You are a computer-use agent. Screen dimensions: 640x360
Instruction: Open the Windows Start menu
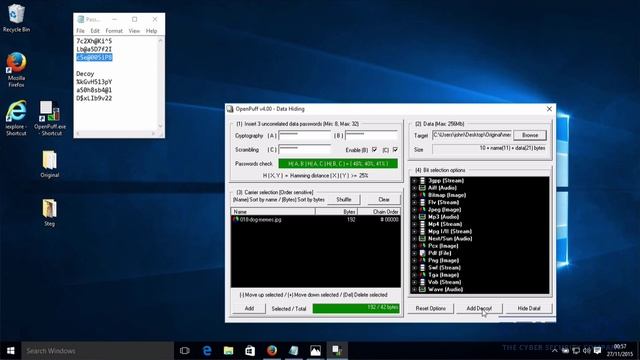click(x=11, y=351)
